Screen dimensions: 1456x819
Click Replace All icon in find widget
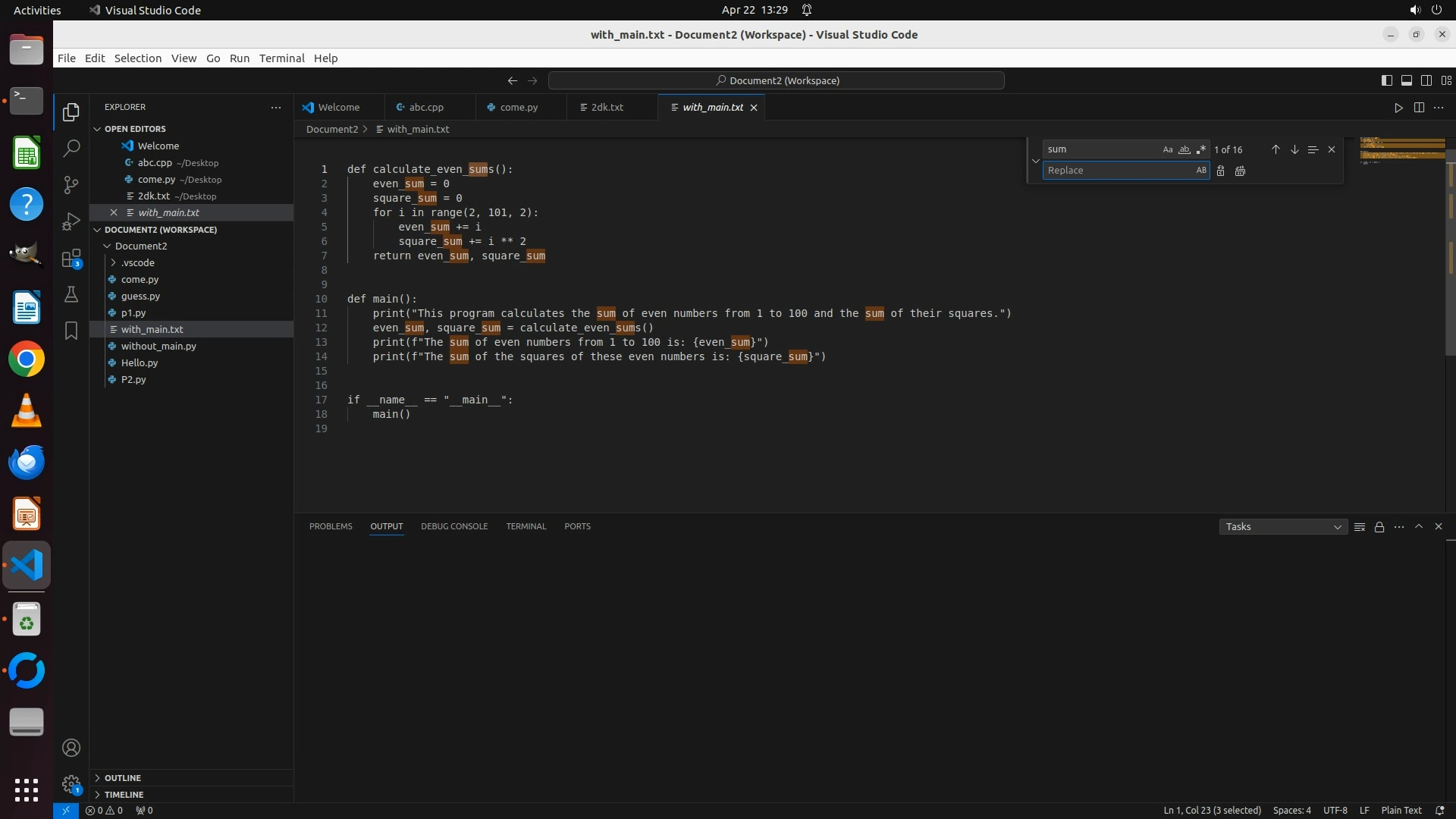click(x=1240, y=171)
